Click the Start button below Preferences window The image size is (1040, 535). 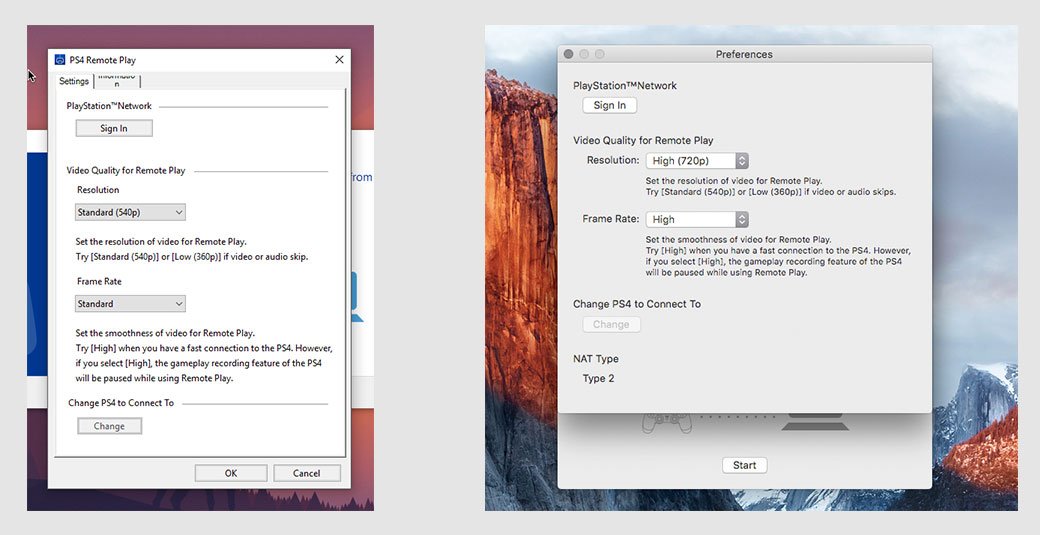(x=744, y=465)
